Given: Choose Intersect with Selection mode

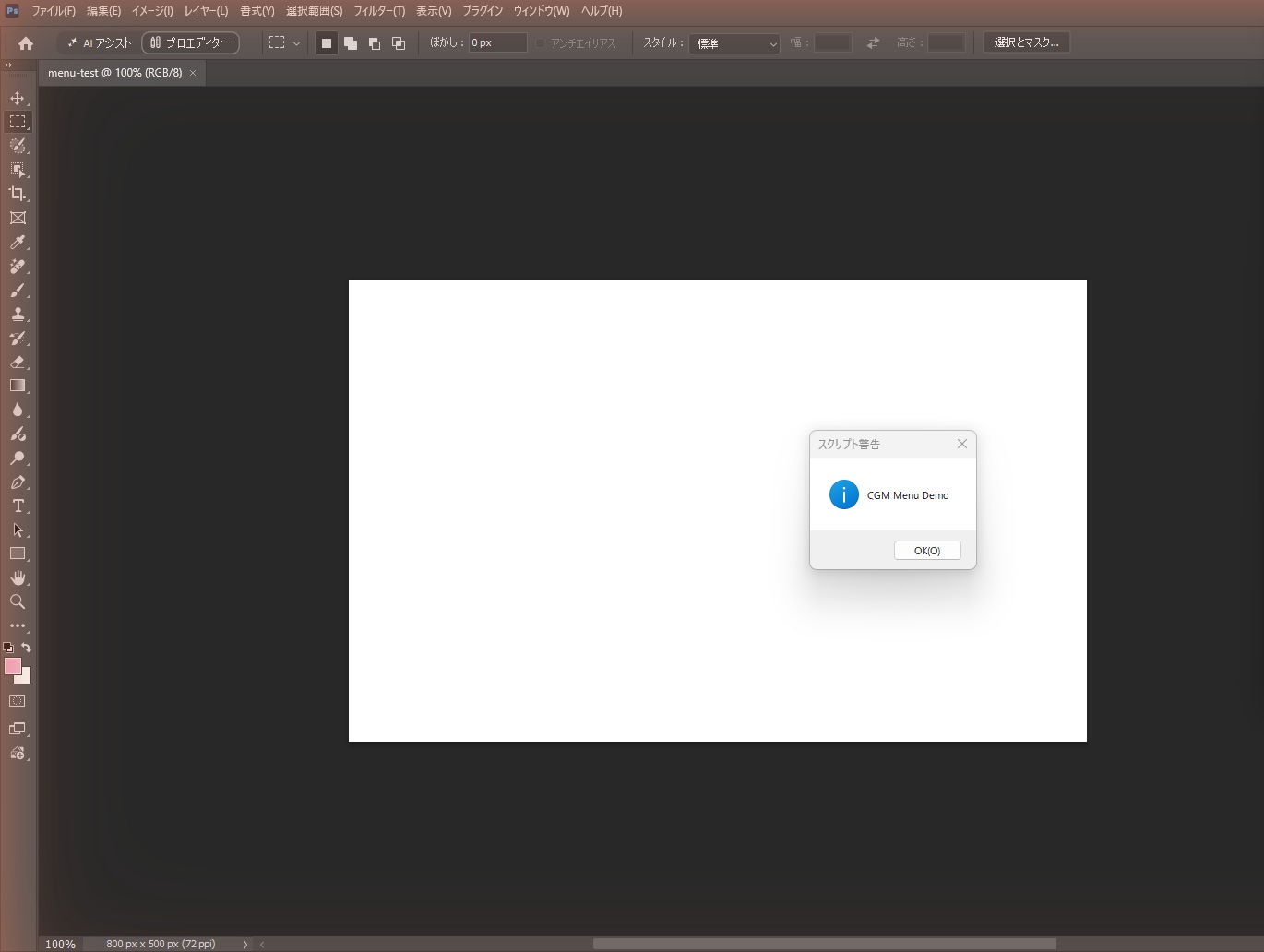Looking at the screenshot, I should 399,42.
